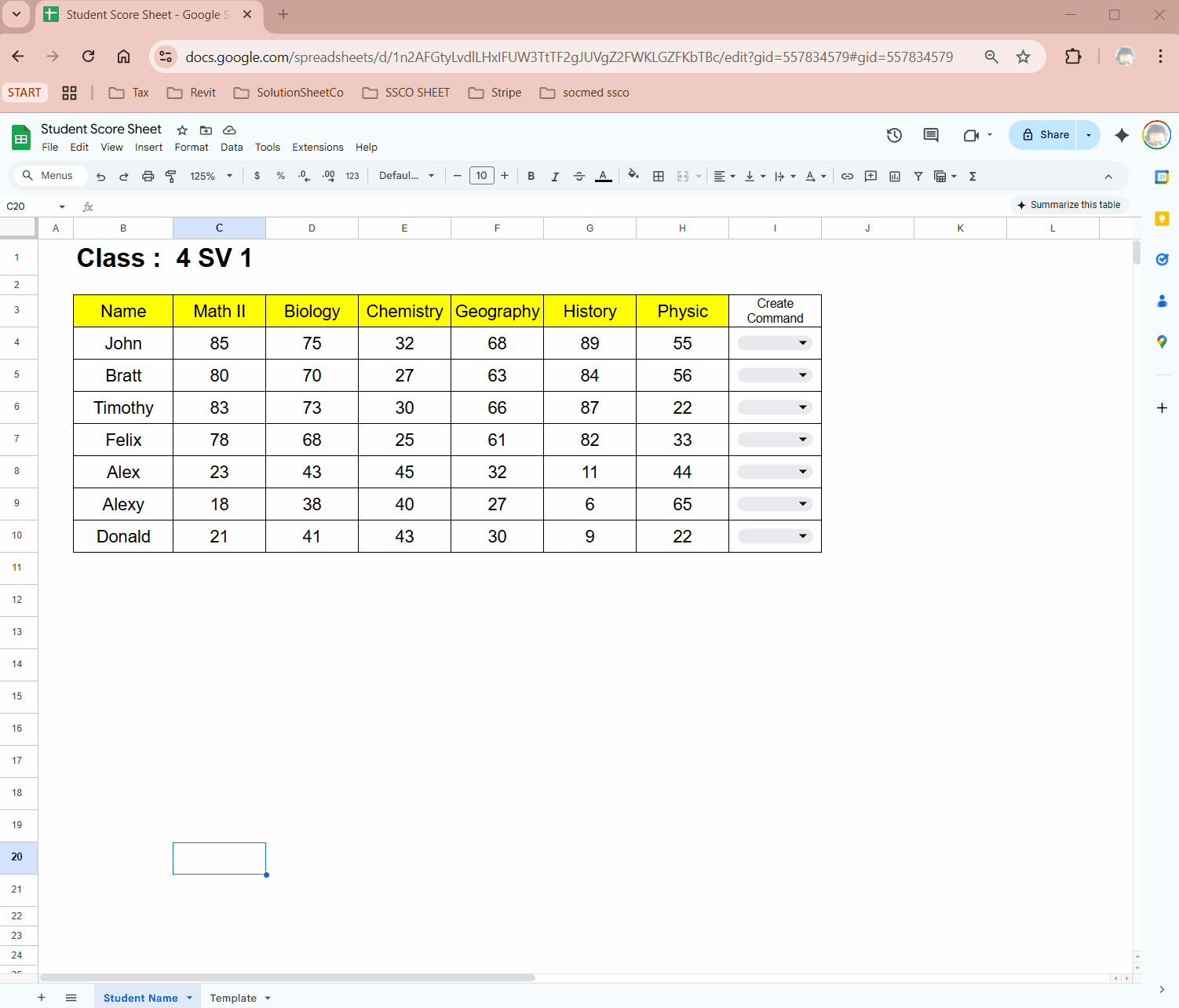The width and height of the screenshot is (1179, 1008).
Task: Toggle strikethrough formatting
Action: [579, 176]
